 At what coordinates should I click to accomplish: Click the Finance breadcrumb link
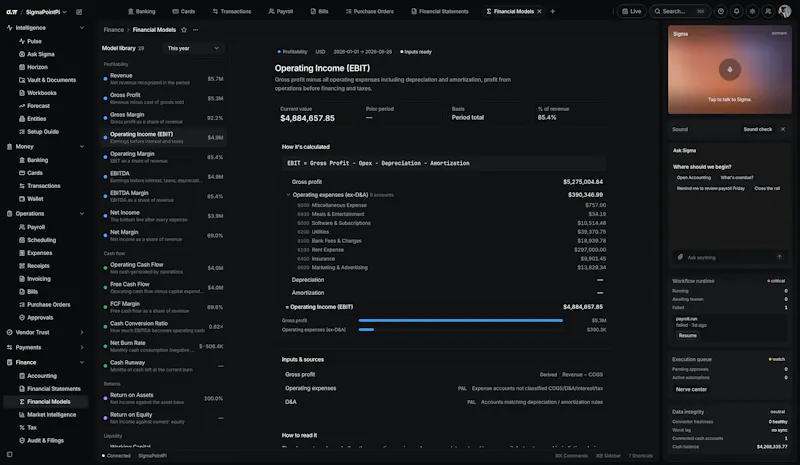tap(113, 30)
